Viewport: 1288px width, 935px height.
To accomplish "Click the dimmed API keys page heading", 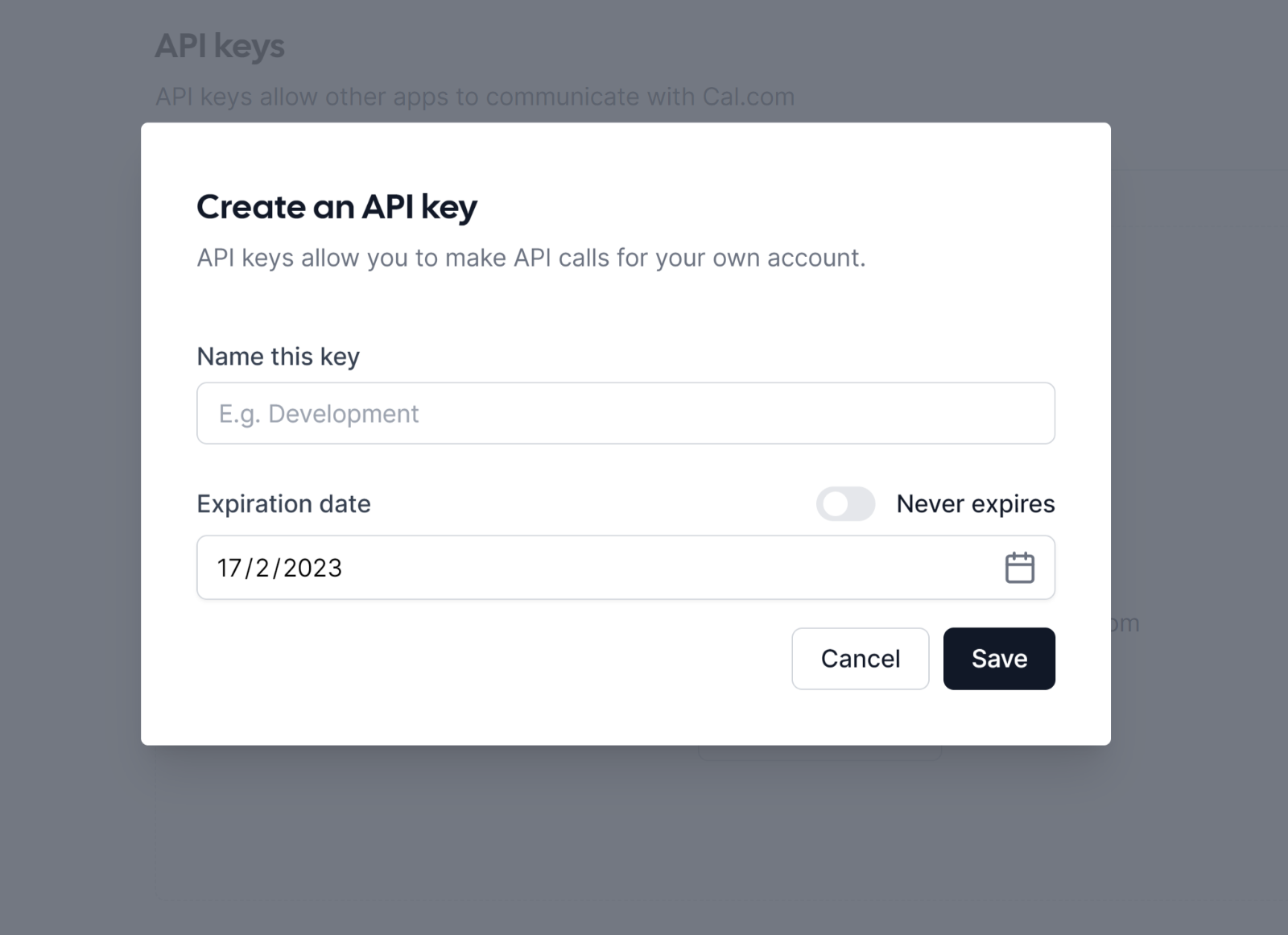I will [x=220, y=46].
